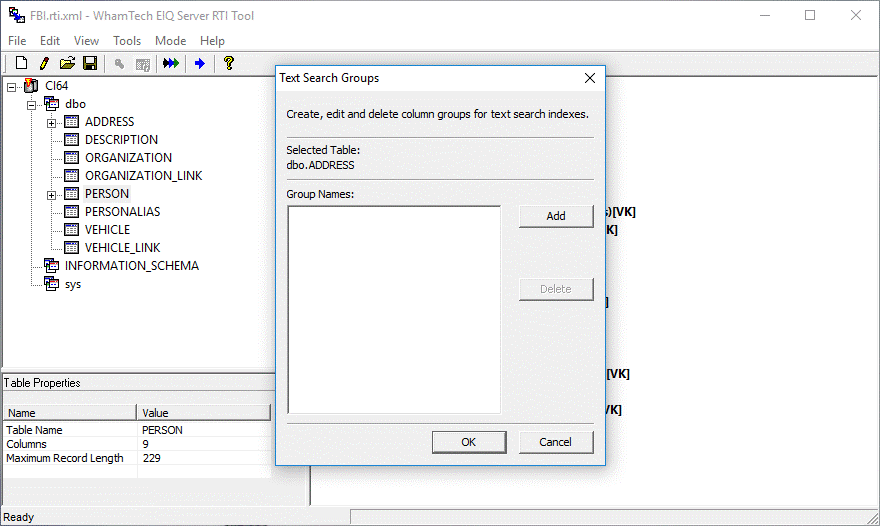
Task: Click the New document toolbar icon
Action: click(21, 64)
